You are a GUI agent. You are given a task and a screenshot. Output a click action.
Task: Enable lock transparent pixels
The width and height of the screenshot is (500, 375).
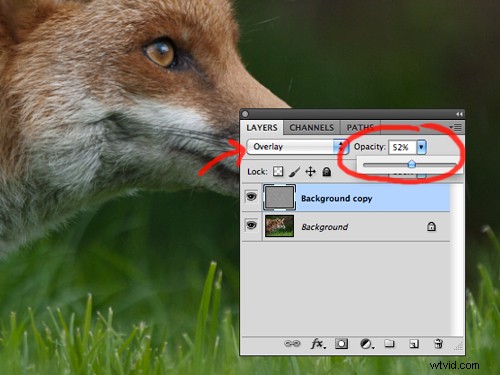(278, 172)
